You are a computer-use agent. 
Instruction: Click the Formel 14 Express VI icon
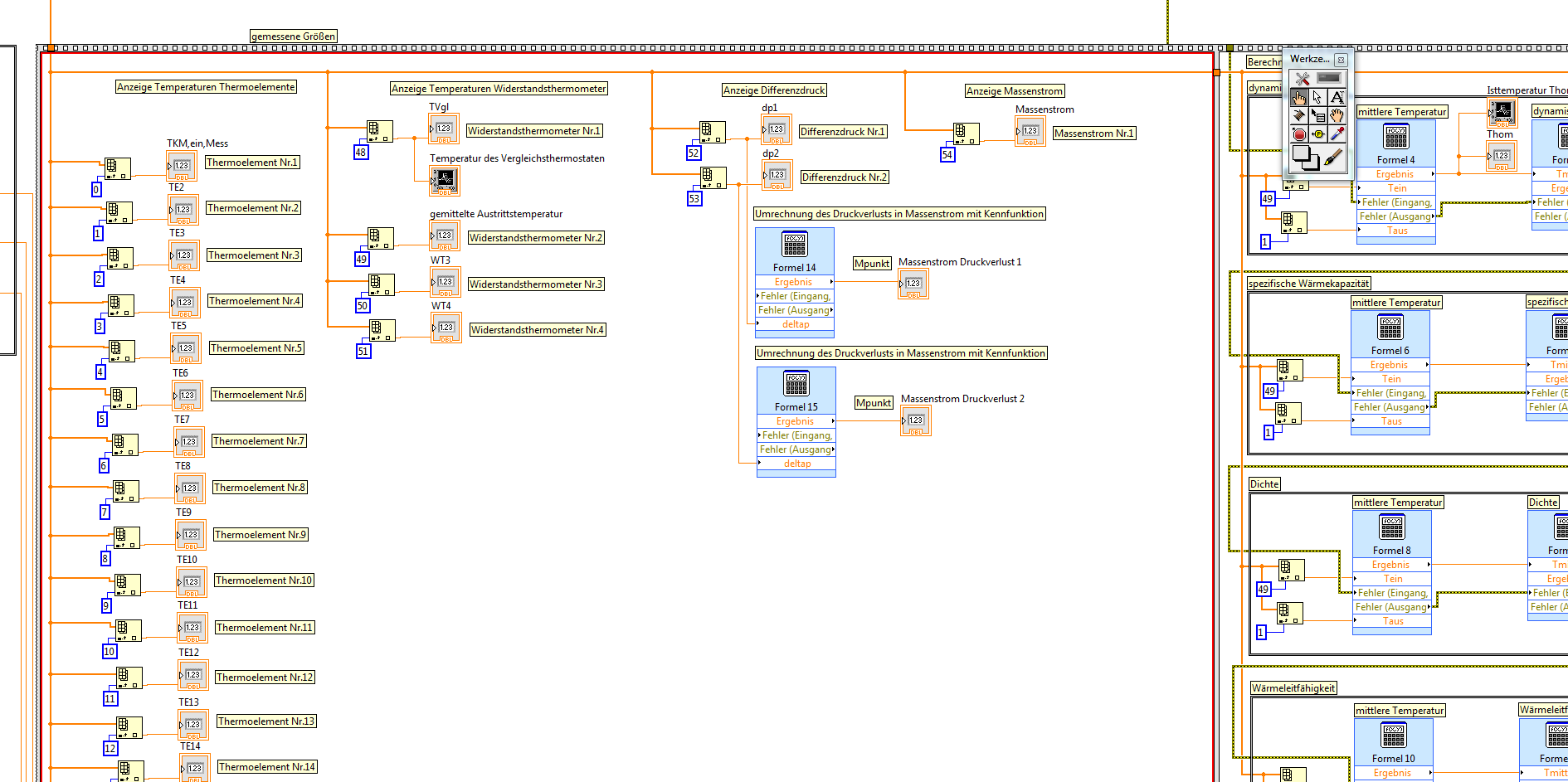(x=795, y=244)
